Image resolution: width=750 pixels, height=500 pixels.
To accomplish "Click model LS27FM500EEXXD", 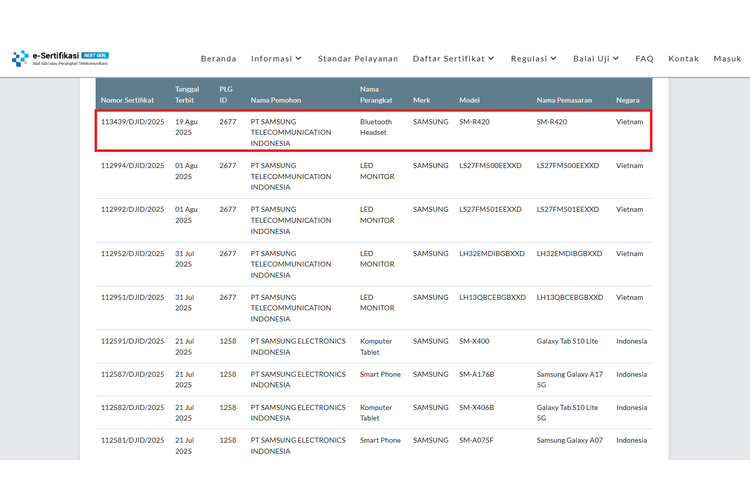I will [490, 166].
